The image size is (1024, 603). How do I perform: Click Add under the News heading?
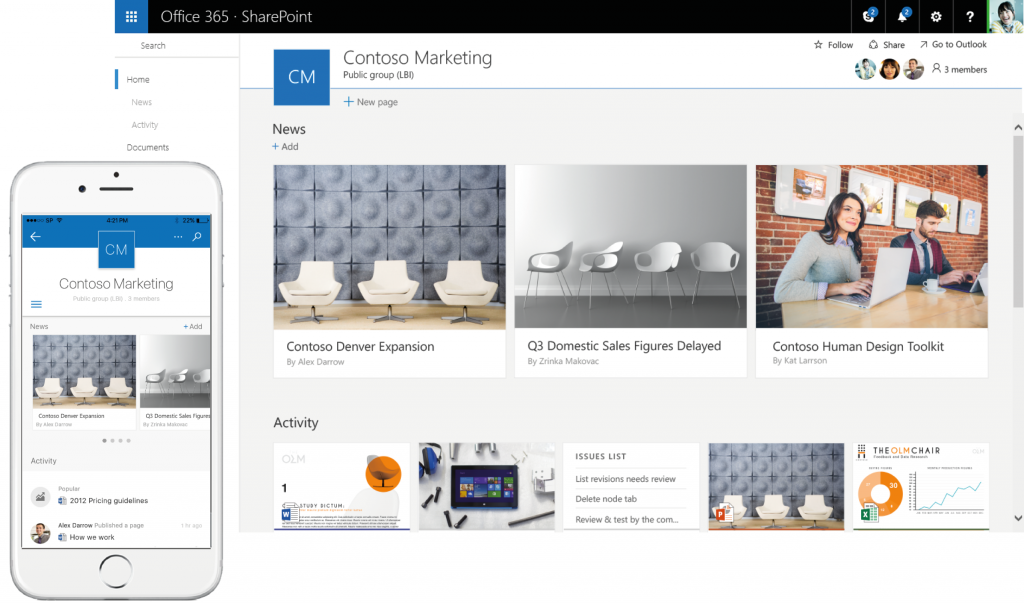[285, 146]
